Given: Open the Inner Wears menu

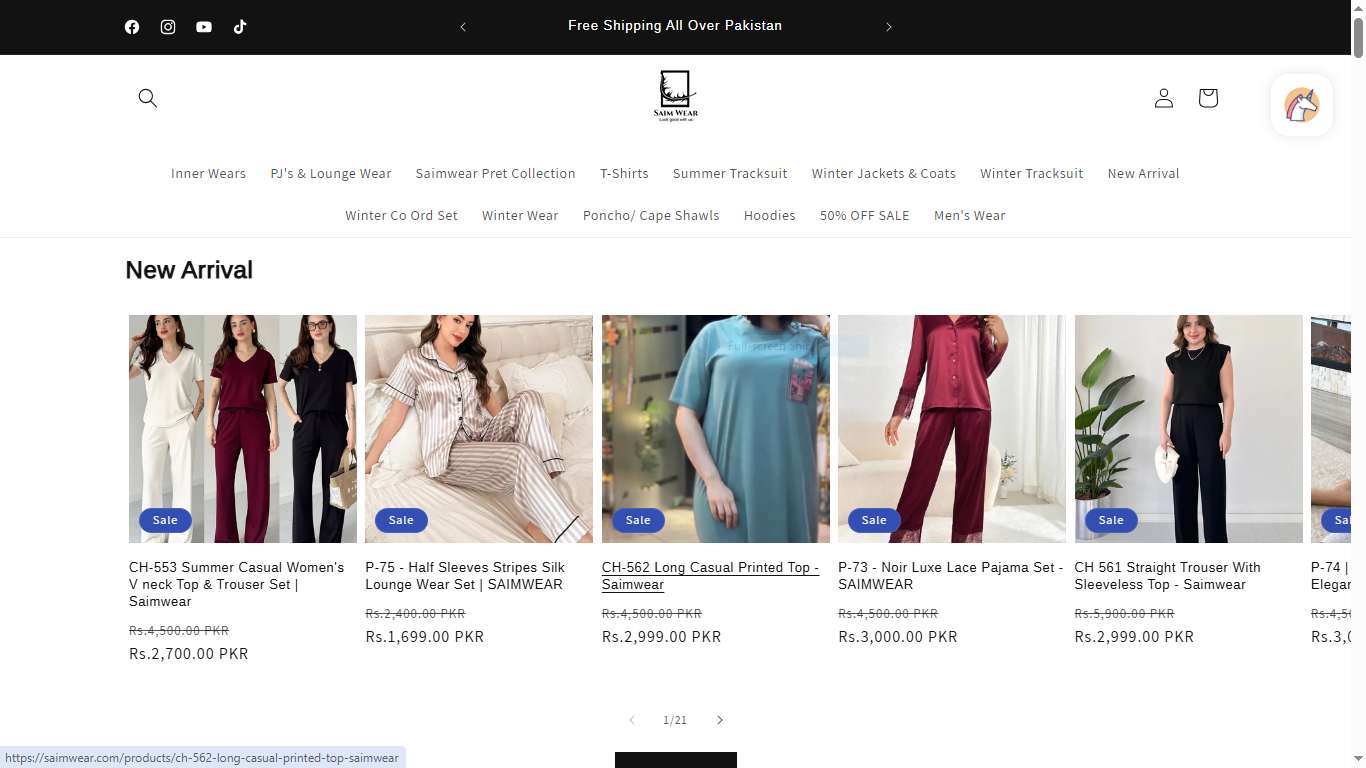Looking at the screenshot, I should [x=208, y=174].
